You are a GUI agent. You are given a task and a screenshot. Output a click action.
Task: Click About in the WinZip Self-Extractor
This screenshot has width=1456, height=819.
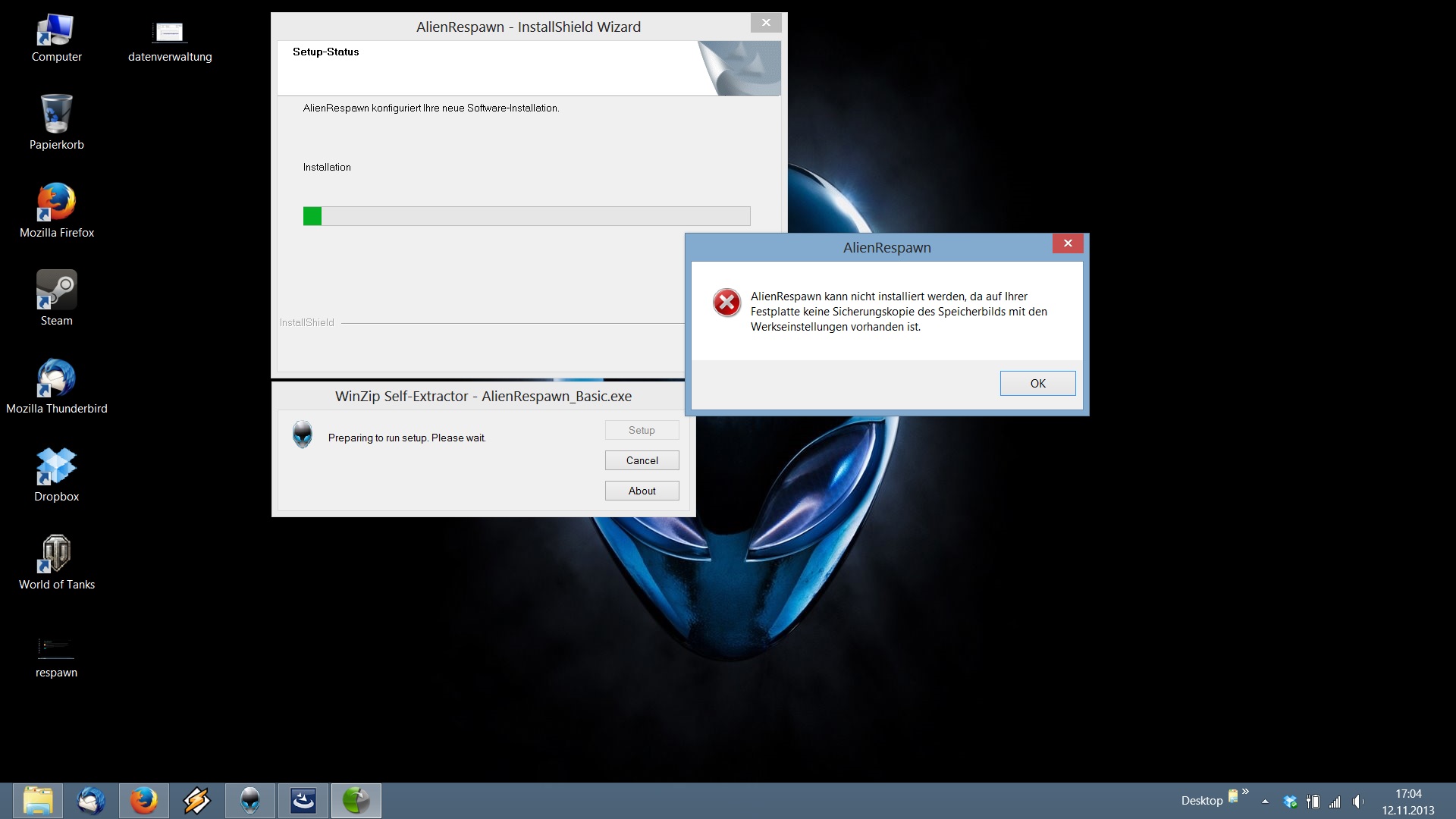642,491
